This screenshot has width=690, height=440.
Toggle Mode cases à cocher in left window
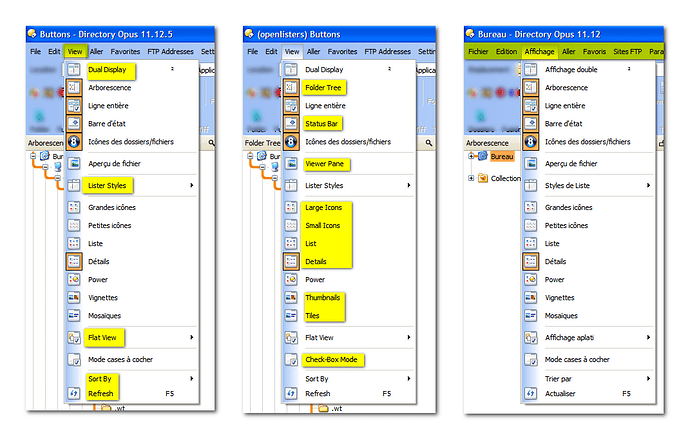tap(131, 359)
